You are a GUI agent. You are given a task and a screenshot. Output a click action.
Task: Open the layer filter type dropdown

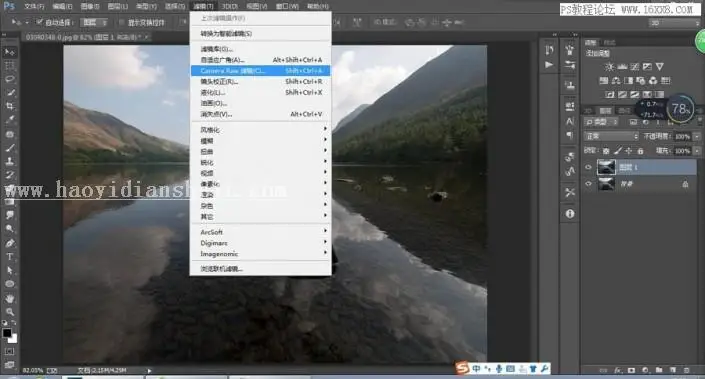point(601,122)
